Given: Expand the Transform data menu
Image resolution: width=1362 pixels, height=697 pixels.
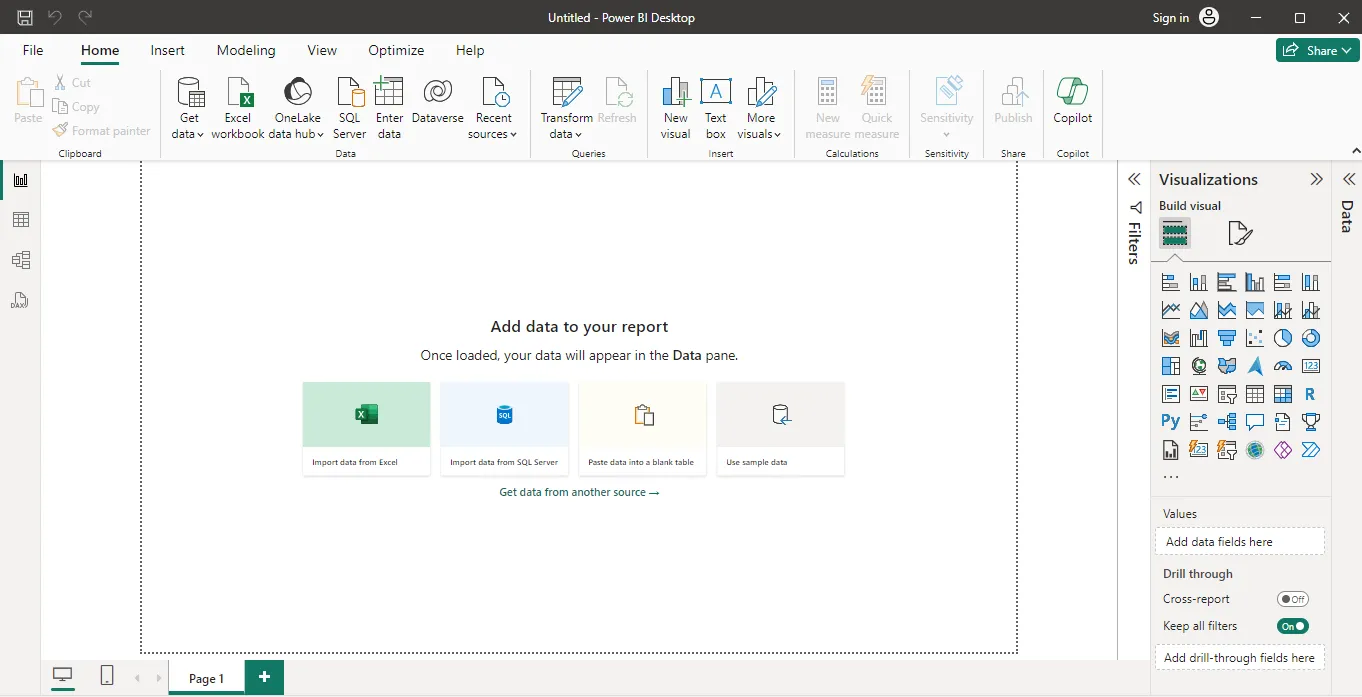Looking at the screenshot, I should click(x=566, y=108).
